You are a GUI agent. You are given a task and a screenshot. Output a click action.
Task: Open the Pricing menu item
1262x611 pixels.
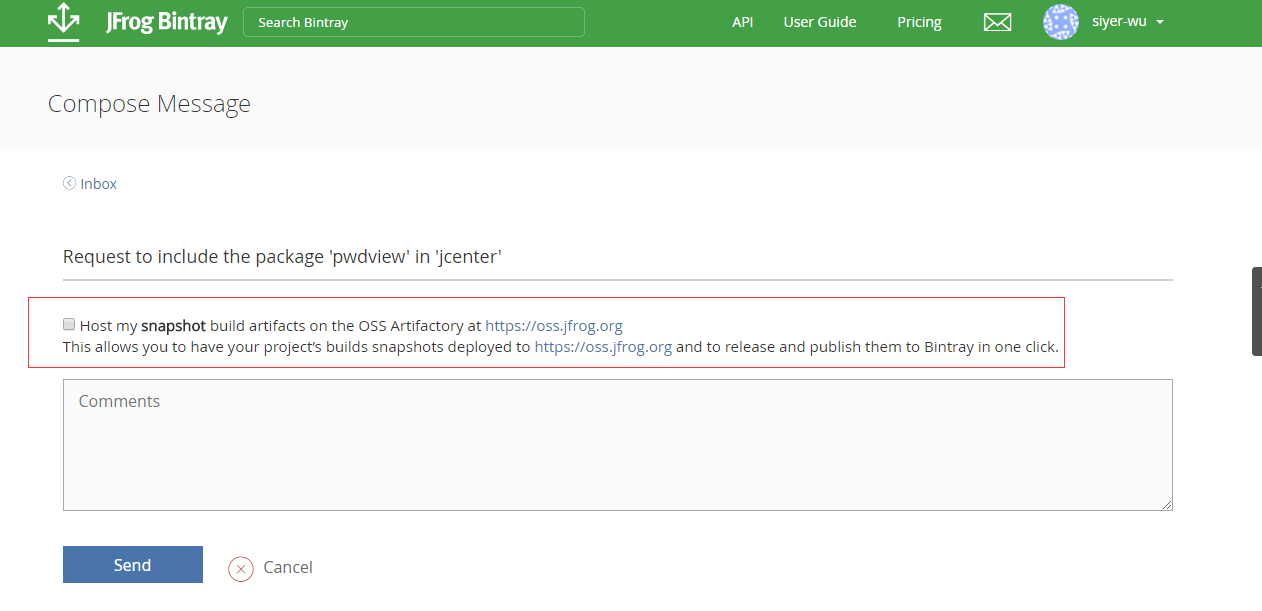(x=919, y=22)
